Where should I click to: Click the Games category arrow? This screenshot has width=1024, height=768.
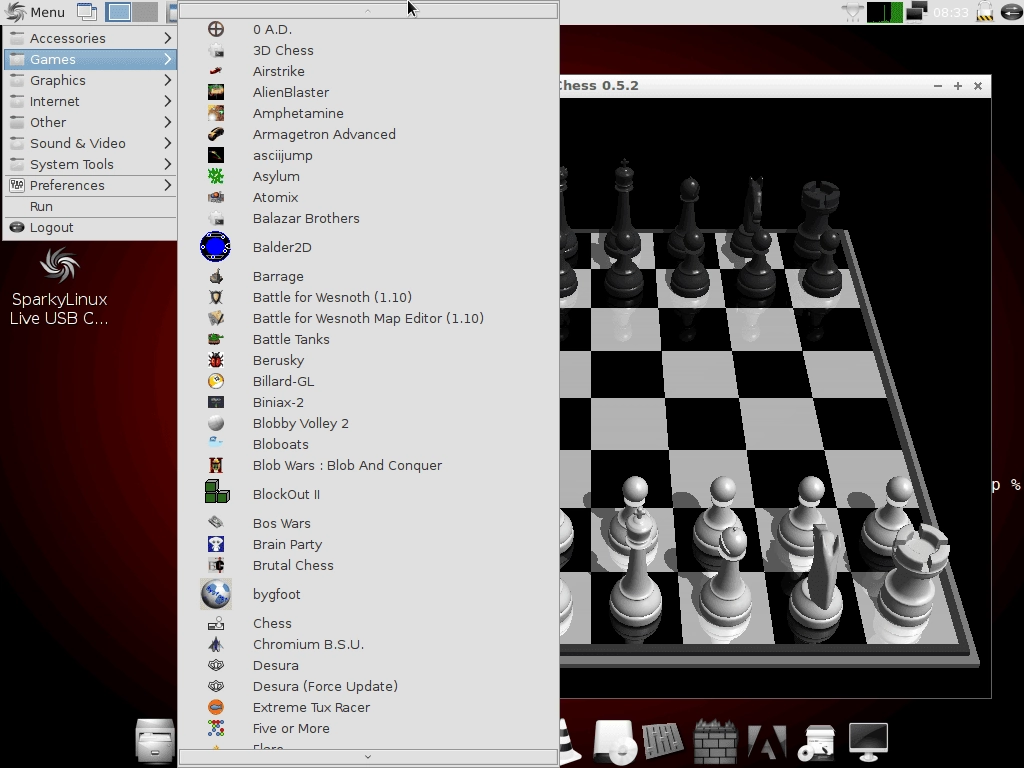pos(167,59)
